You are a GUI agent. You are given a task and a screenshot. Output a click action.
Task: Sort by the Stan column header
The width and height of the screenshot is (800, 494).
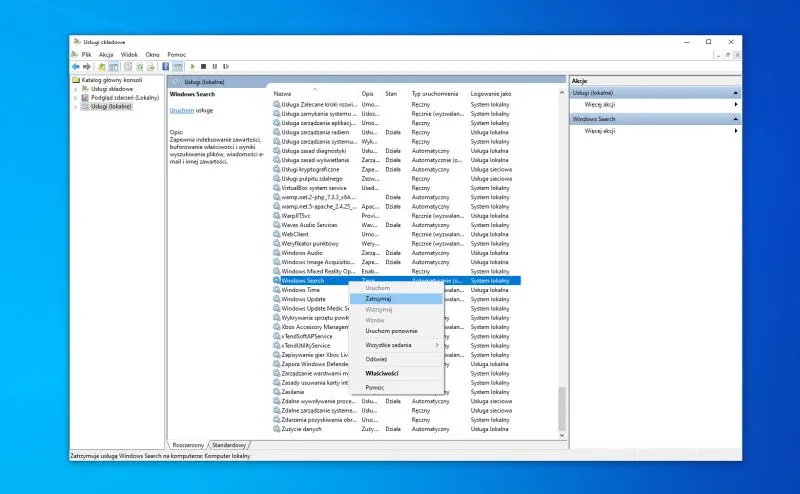point(395,94)
